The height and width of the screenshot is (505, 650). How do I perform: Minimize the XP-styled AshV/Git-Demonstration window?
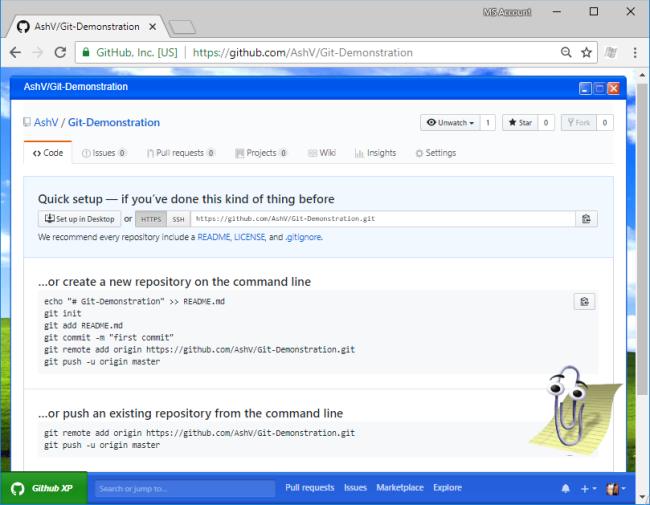(585, 88)
